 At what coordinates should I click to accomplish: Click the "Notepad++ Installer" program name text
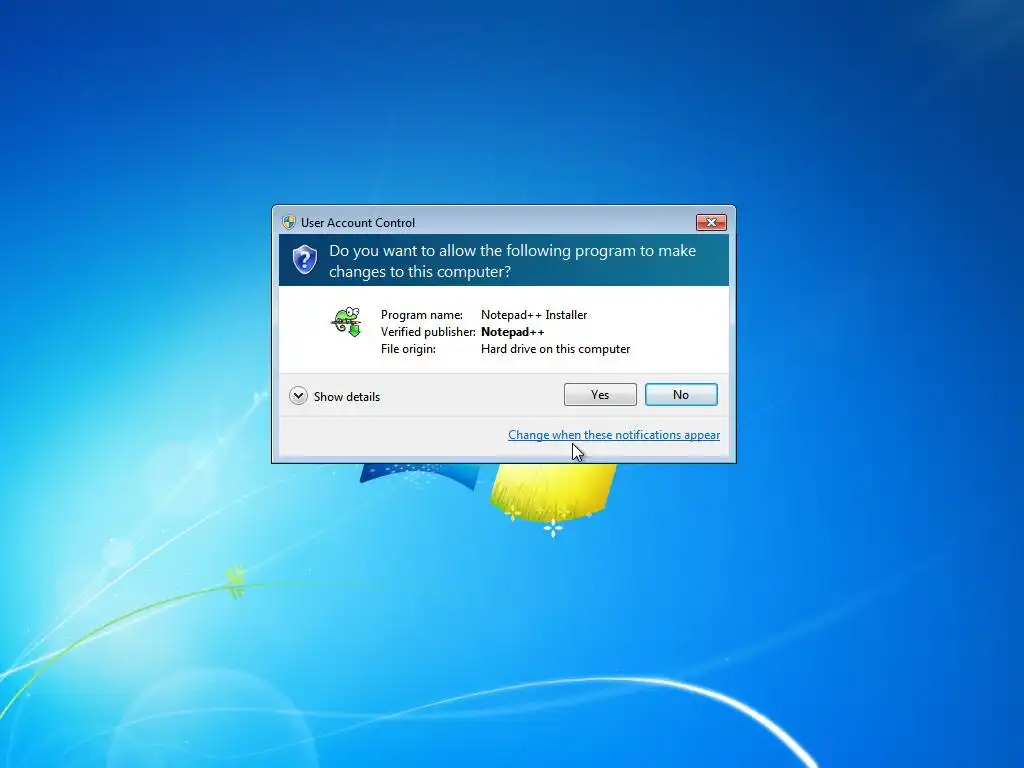pyautogui.click(x=534, y=315)
